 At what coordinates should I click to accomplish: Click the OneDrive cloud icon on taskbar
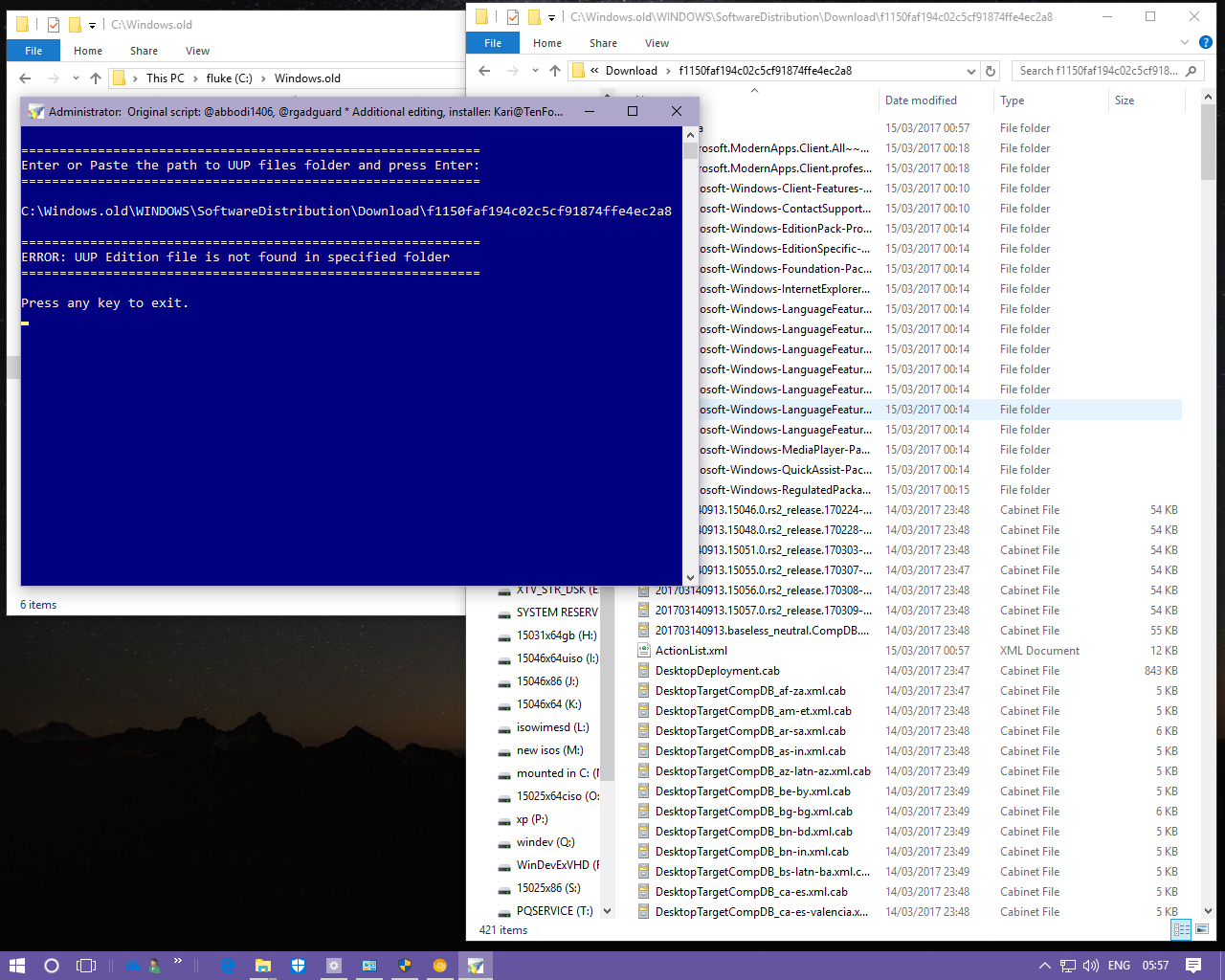(x=133, y=966)
